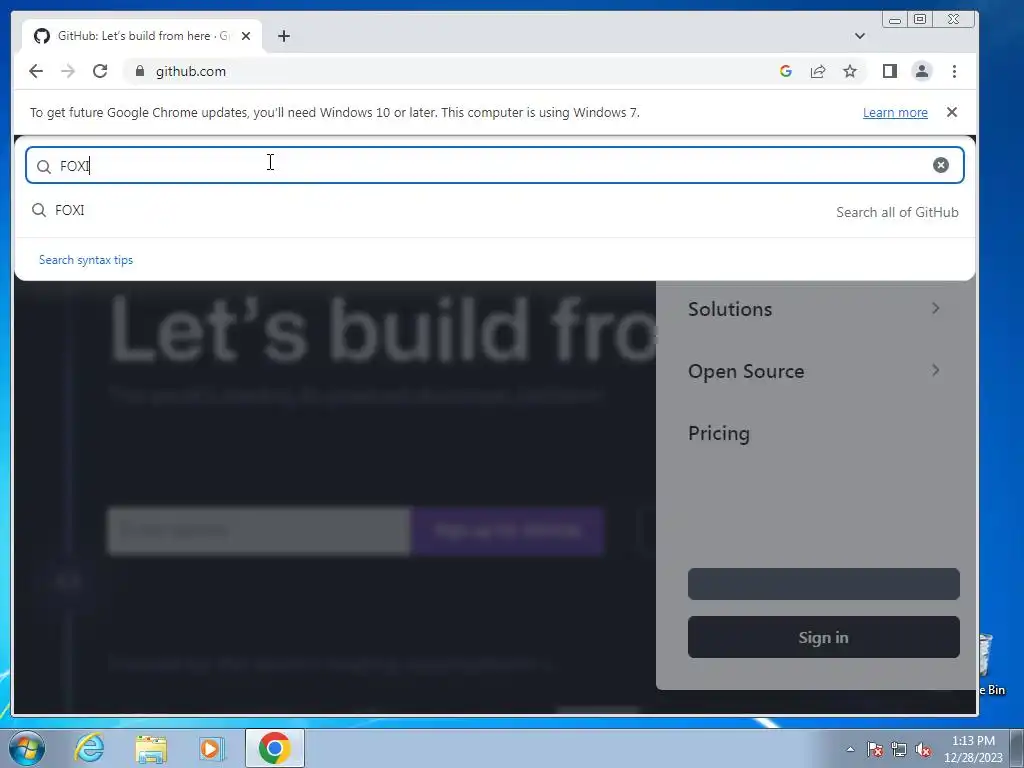Open Windows Media Player from taskbar
Image resolution: width=1024 pixels, height=768 pixels.
coord(212,748)
